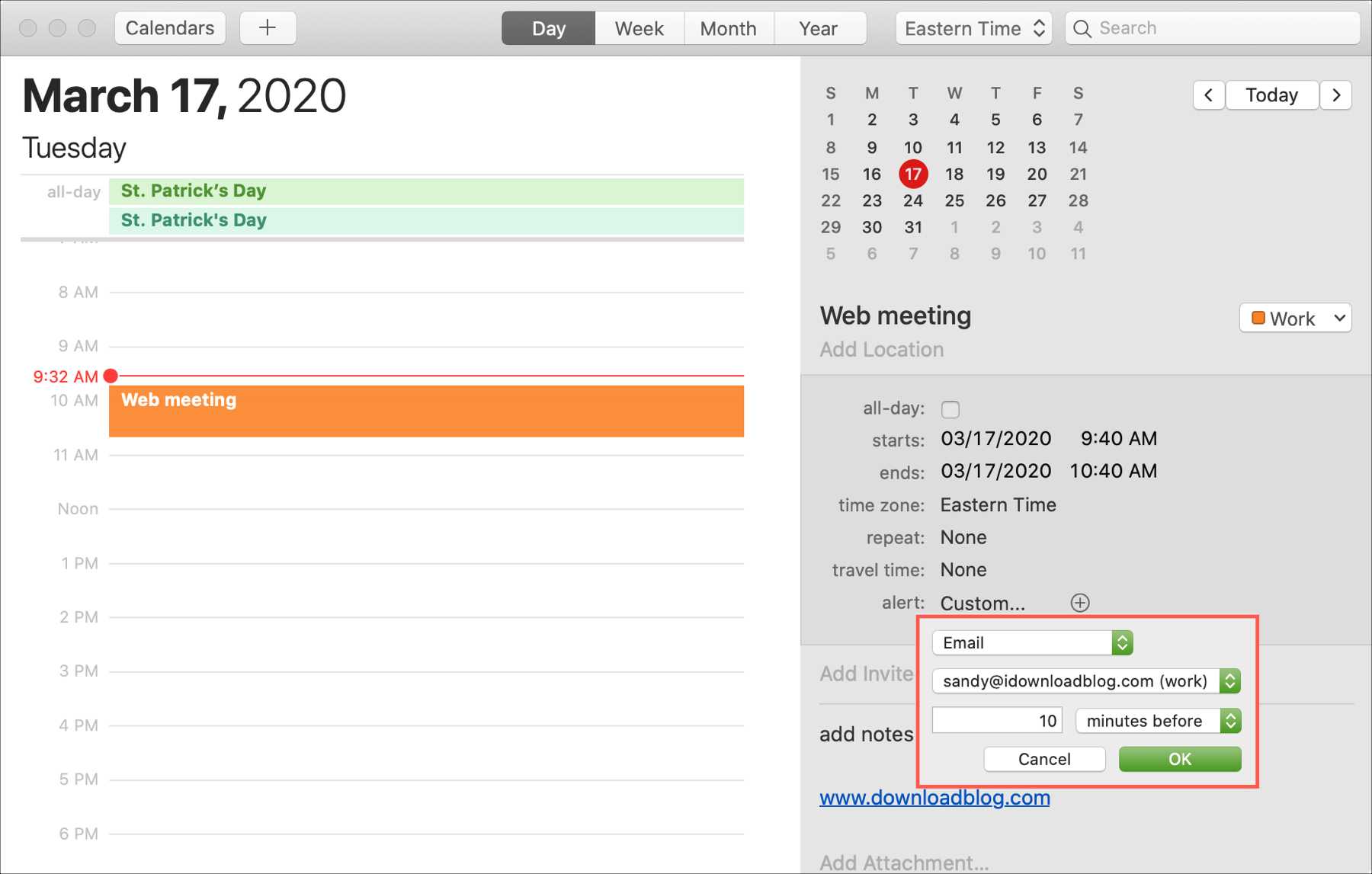The height and width of the screenshot is (874, 1372).
Task: Switch to Month view tab
Action: point(728,28)
